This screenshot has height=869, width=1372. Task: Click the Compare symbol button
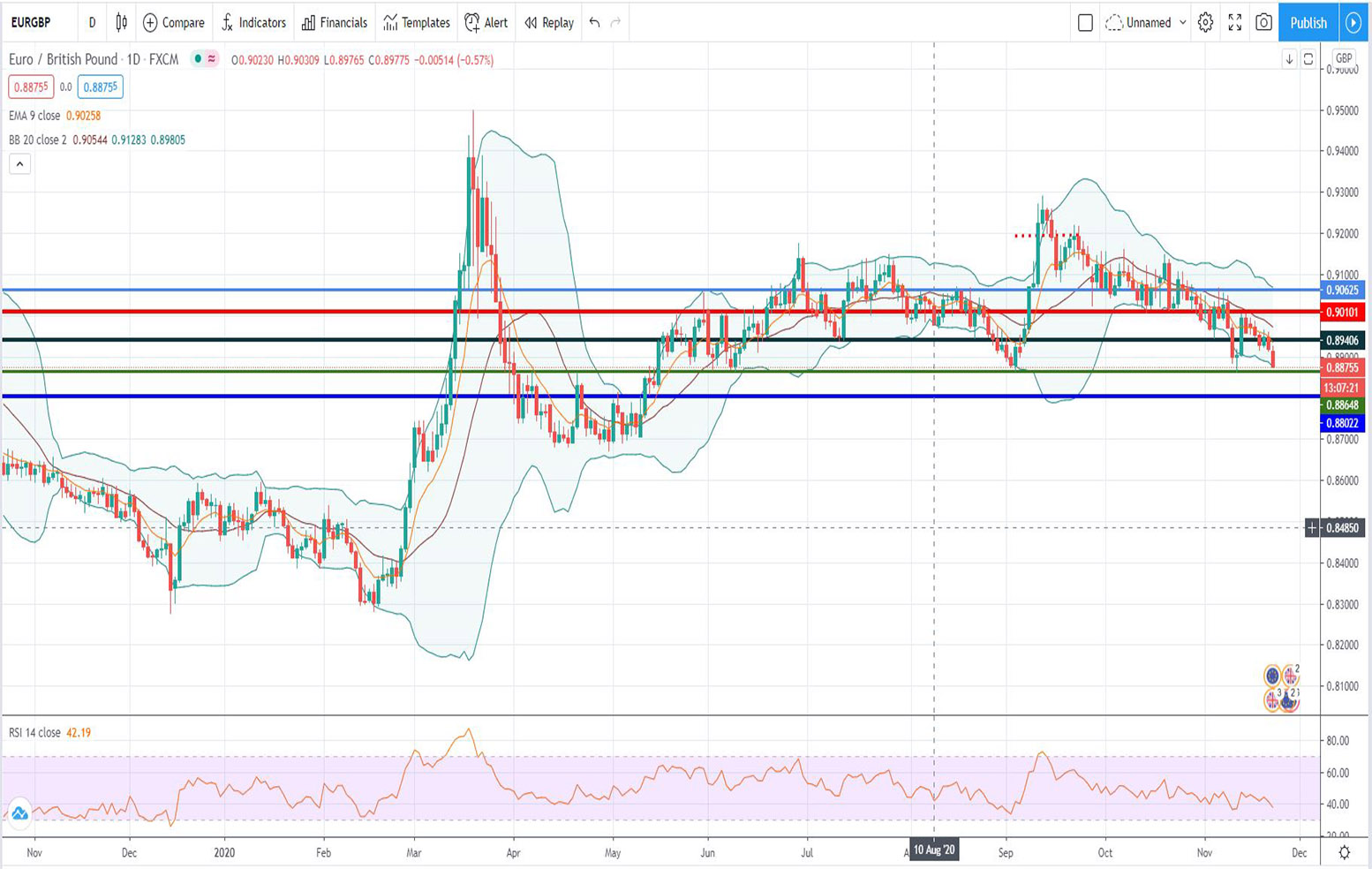point(173,23)
